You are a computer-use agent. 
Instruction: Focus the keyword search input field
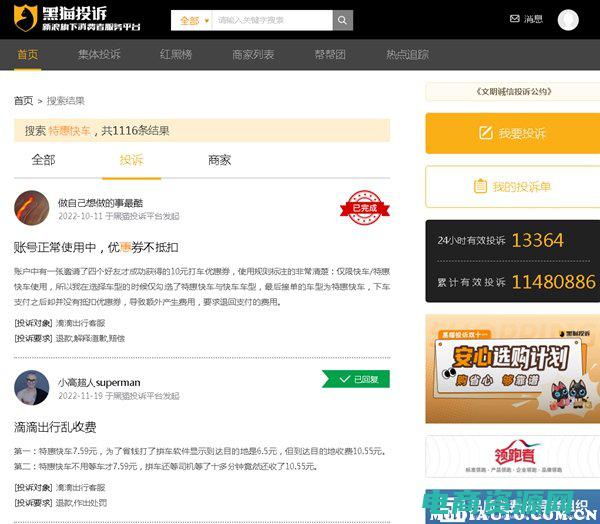coord(272,20)
